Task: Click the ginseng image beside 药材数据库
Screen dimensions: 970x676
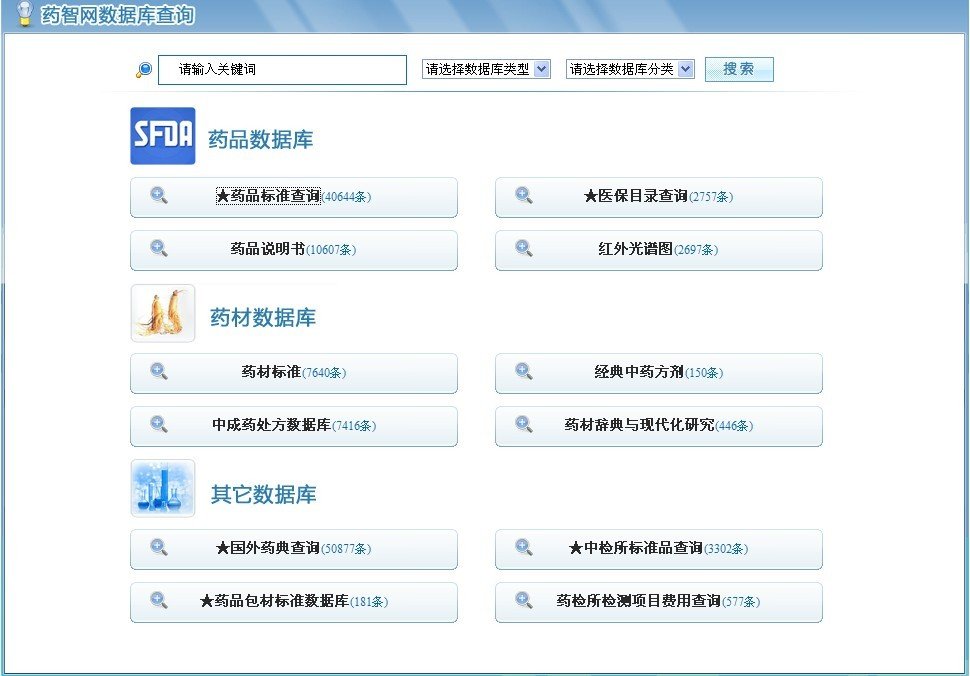Action: (163, 313)
